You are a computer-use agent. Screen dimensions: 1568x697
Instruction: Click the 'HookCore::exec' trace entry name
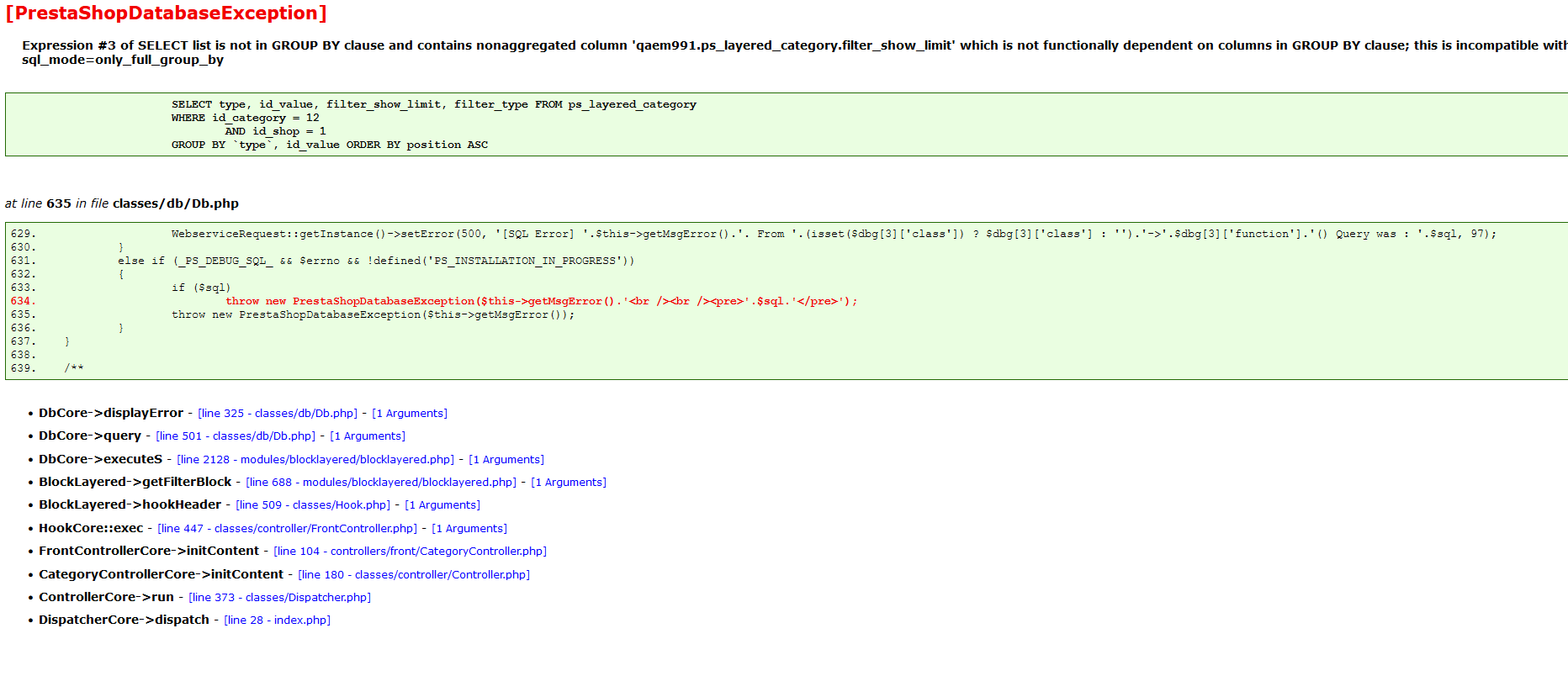tap(91, 528)
